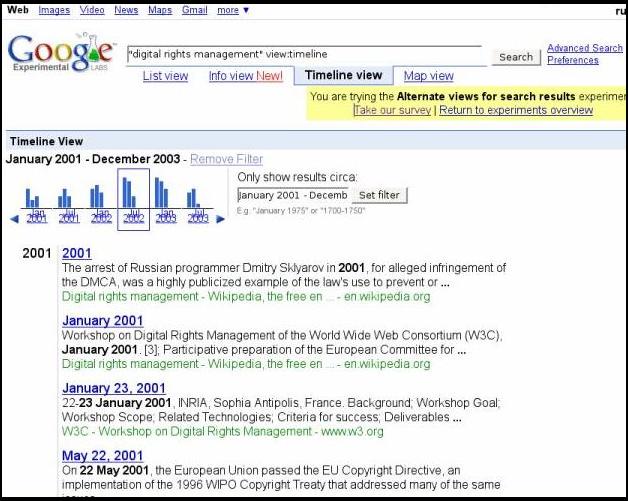The height and width of the screenshot is (501, 628).
Task: Click the search query input field
Action: coord(306,55)
